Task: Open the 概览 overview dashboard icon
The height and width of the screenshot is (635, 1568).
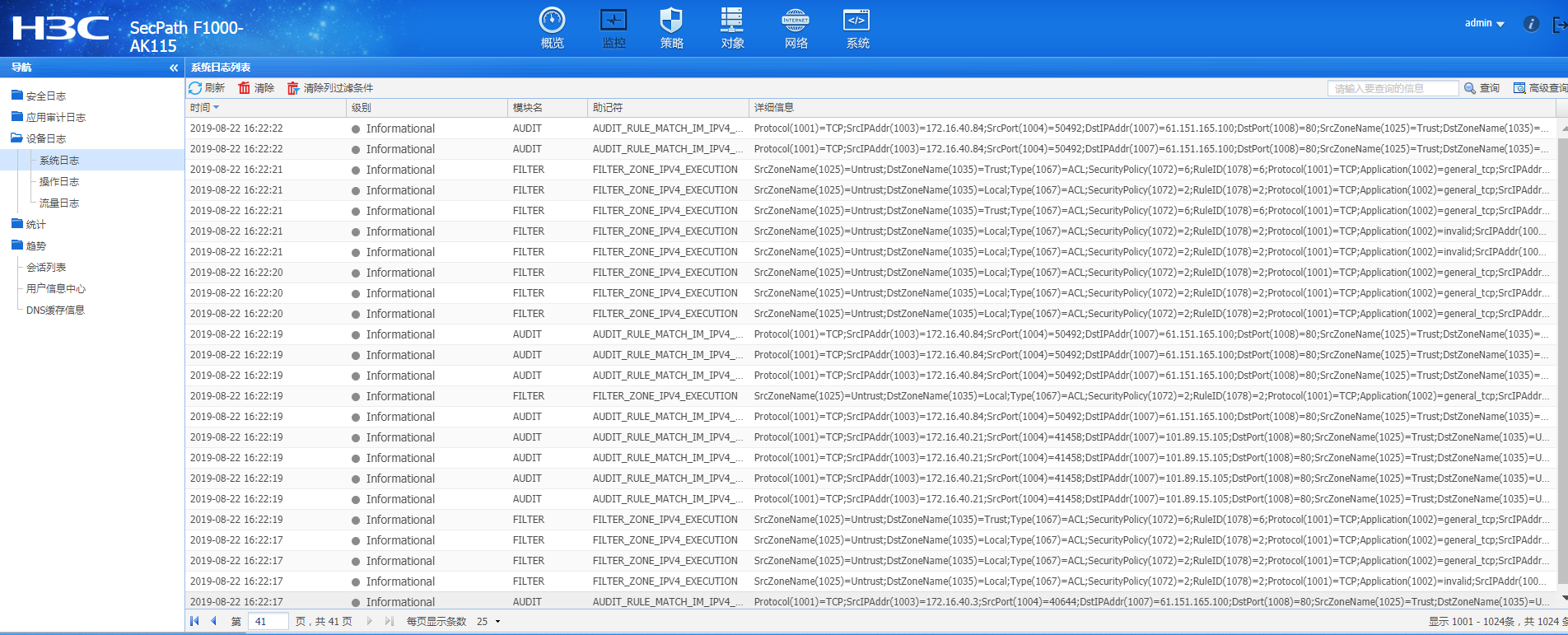Action: [x=552, y=21]
